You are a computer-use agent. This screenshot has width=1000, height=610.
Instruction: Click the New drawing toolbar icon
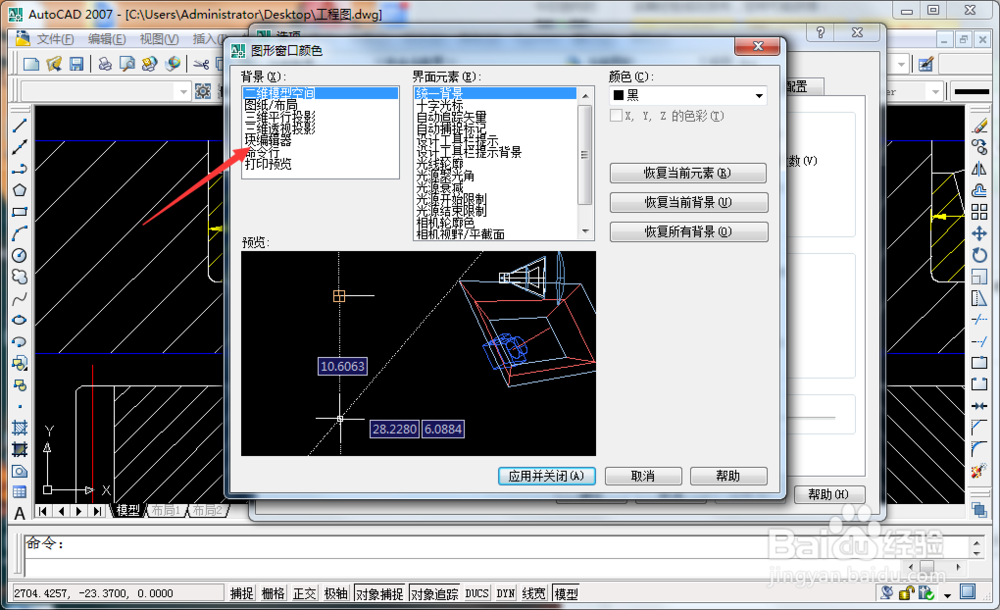[x=31, y=64]
